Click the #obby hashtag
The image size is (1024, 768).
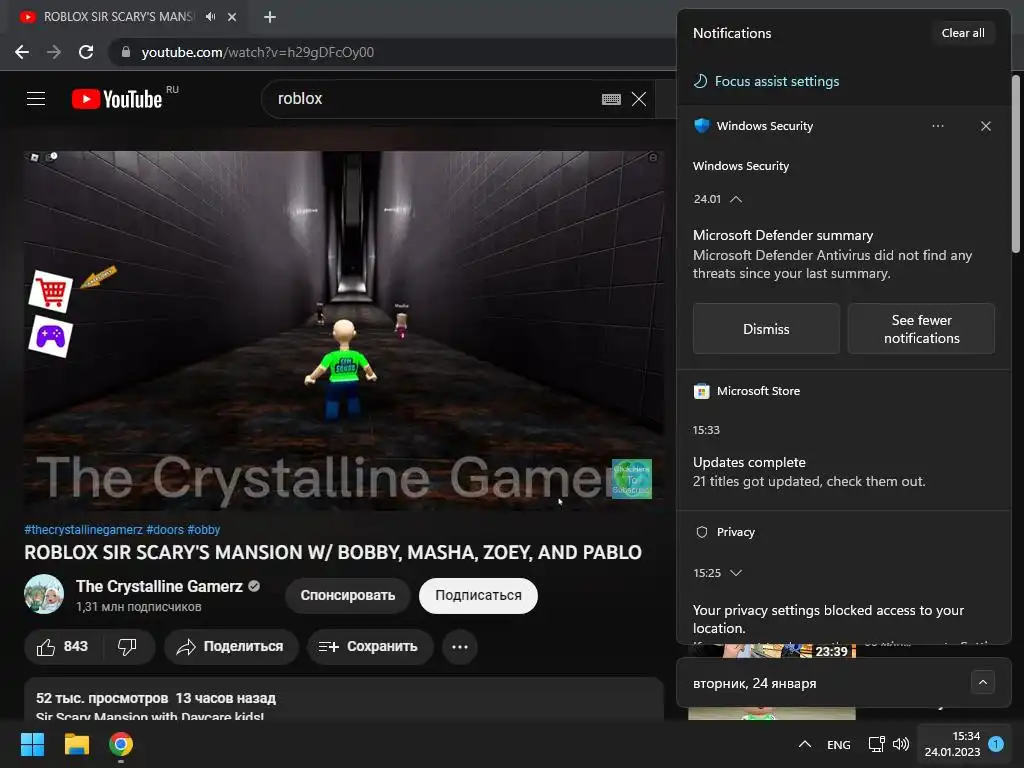[204, 530]
